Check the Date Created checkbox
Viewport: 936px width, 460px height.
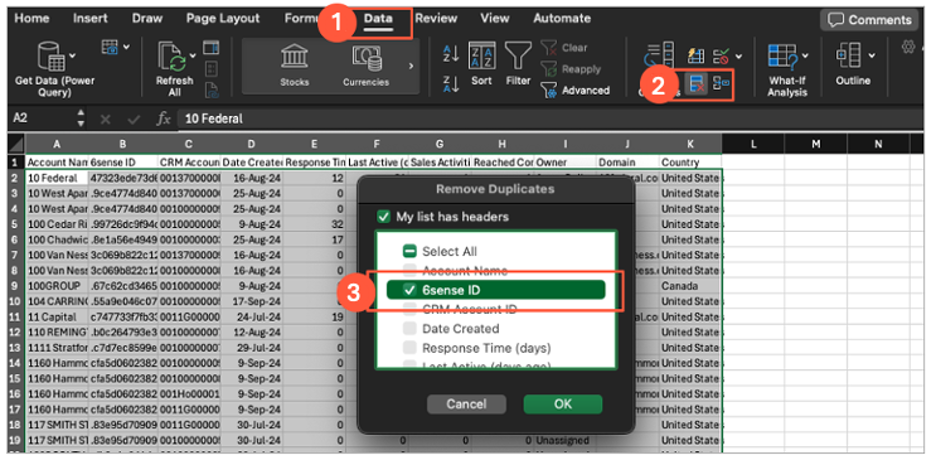point(410,329)
